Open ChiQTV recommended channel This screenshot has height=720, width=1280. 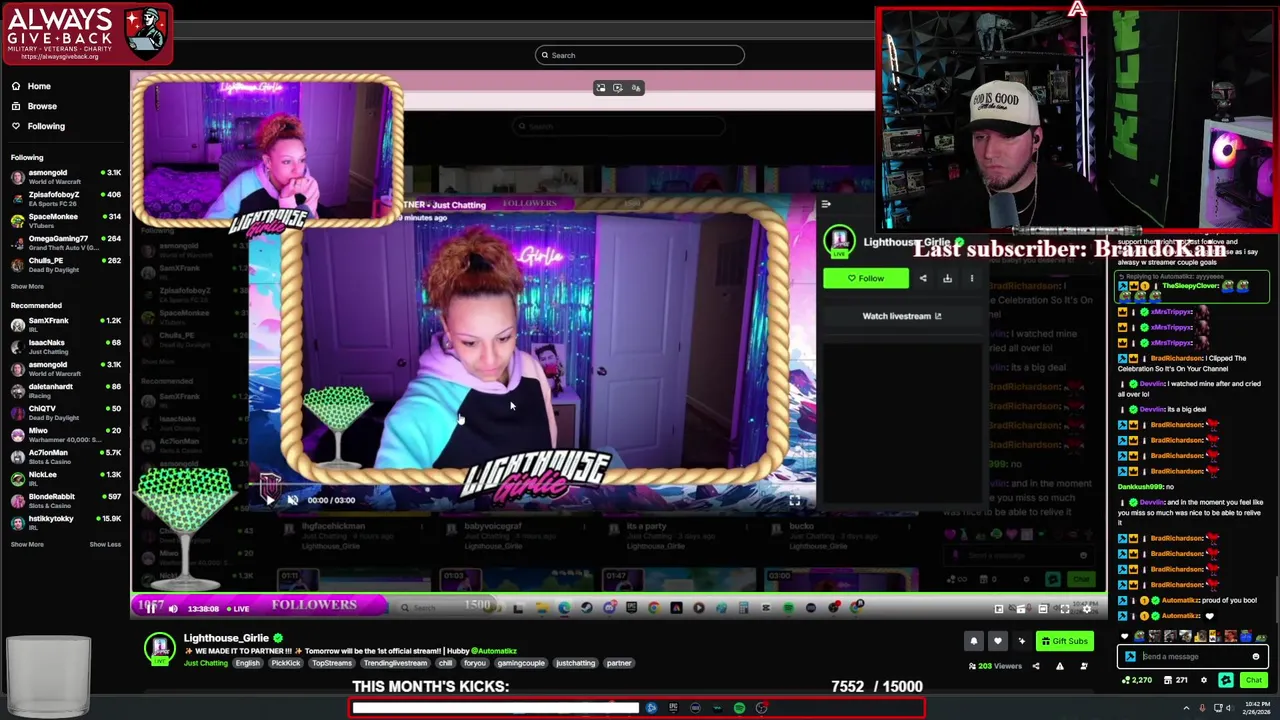tap(65, 413)
